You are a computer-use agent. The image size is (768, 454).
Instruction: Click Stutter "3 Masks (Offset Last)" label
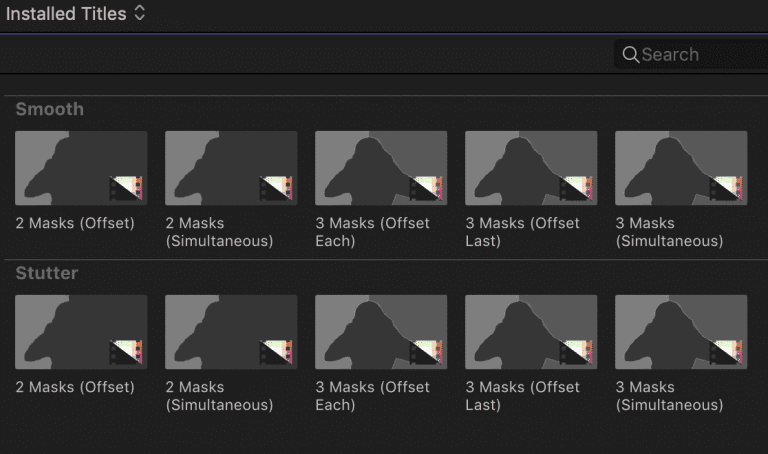coord(522,396)
